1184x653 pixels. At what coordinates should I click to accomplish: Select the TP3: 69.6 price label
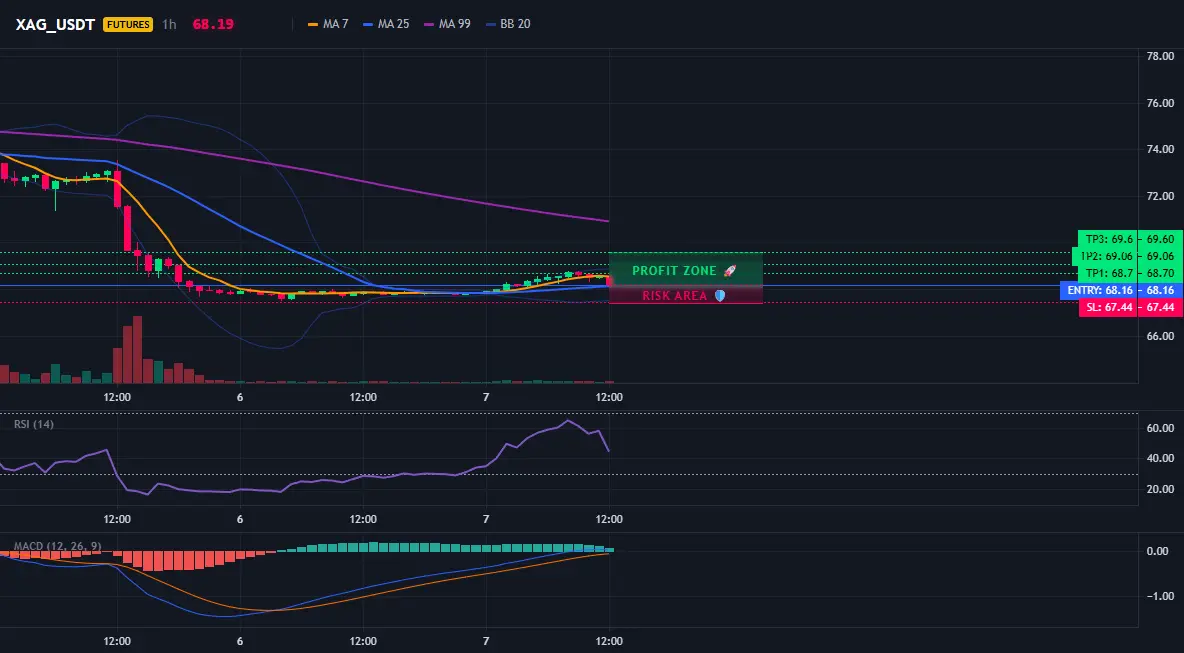(x=1109, y=239)
